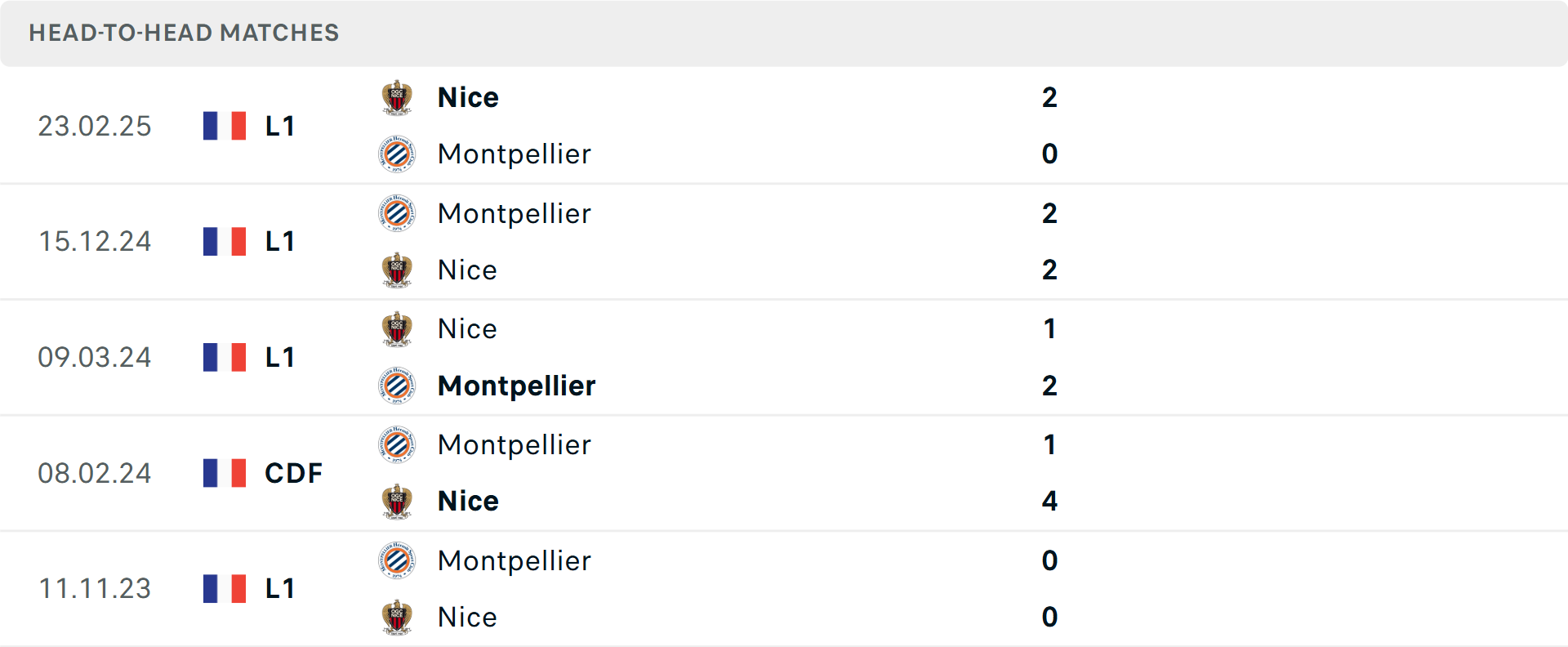The image size is (1568, 647).
Task: Click the 11.11.23 match date
Action: [95, 588]
